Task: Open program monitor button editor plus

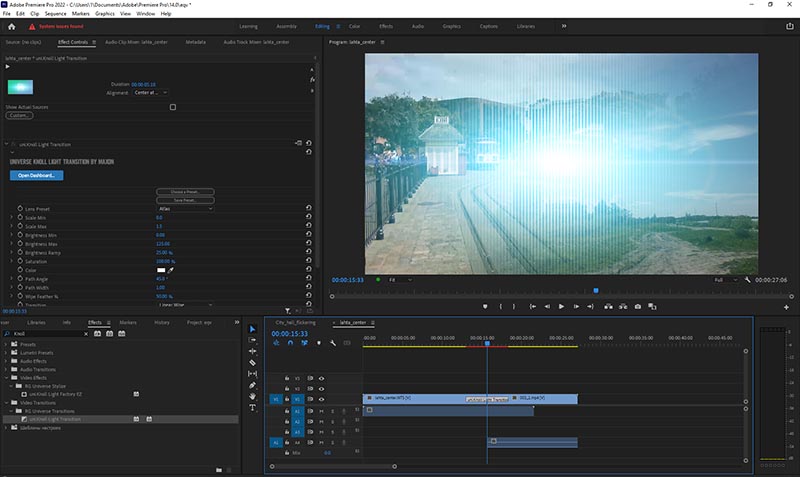Action: pos(786,307)
